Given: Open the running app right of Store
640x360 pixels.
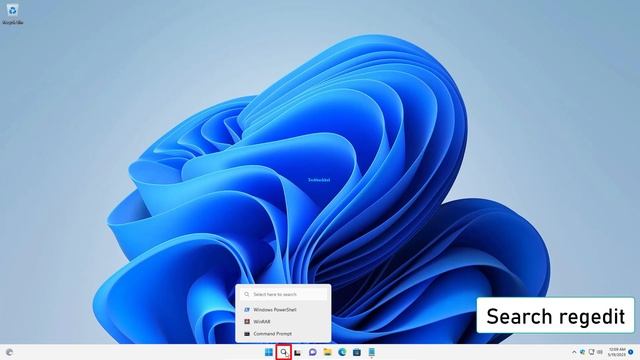Looking at the screenshot, I should [371, 352].
